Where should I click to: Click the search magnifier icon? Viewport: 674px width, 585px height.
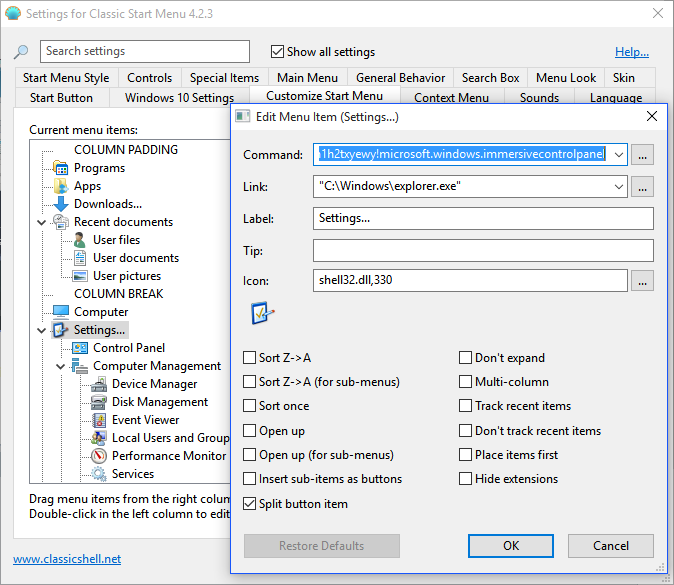click(21, 52)
